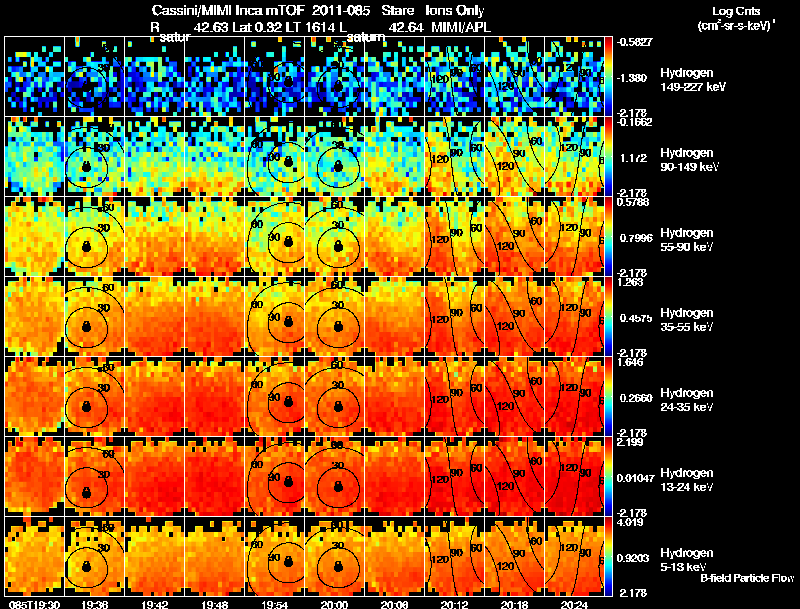Click the 2.199 color scale maximum
This screenshot has width=800, height=609.
tap(631, 442)
